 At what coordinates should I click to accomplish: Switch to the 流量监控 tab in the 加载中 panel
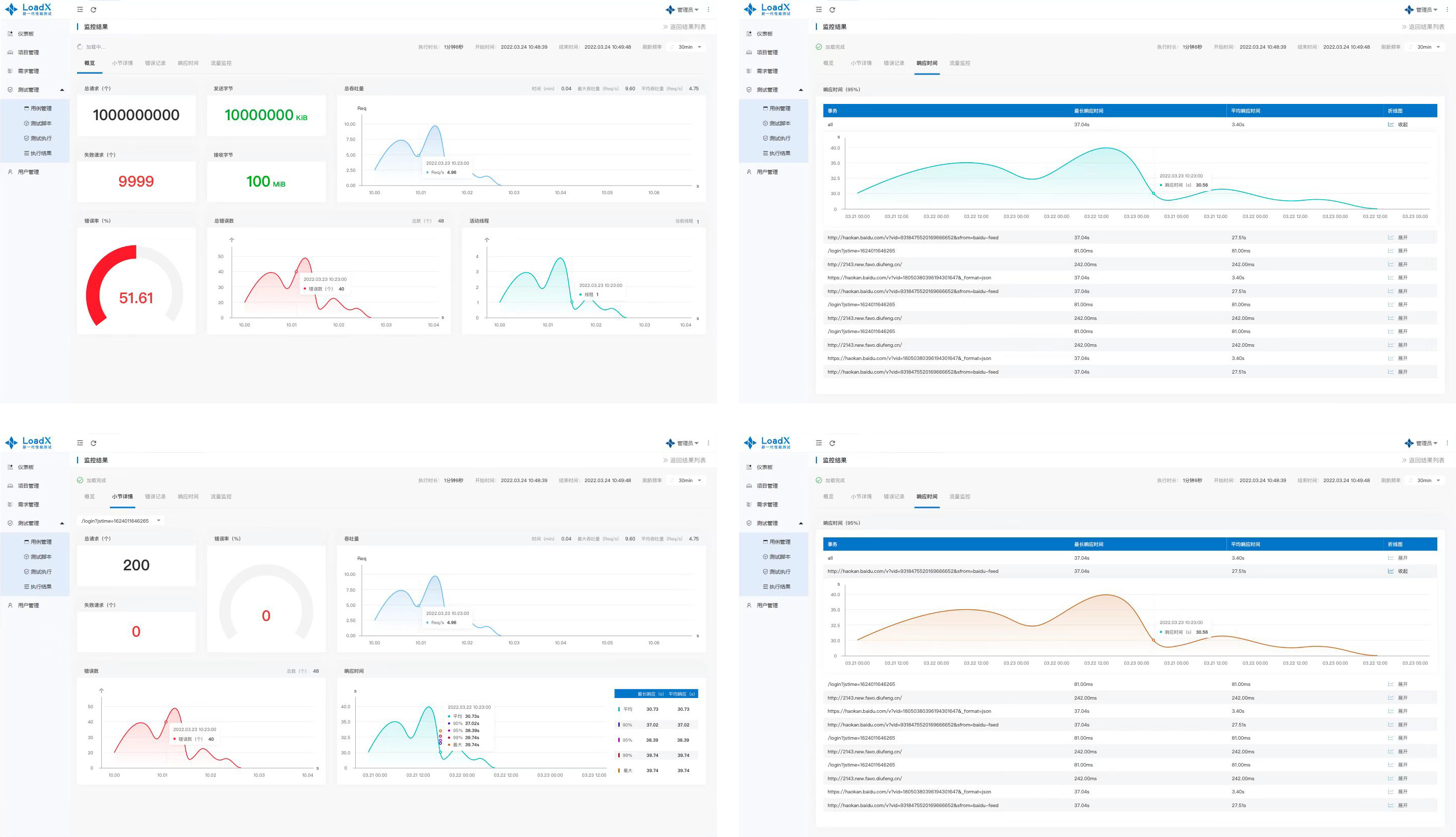coord(220,63)
